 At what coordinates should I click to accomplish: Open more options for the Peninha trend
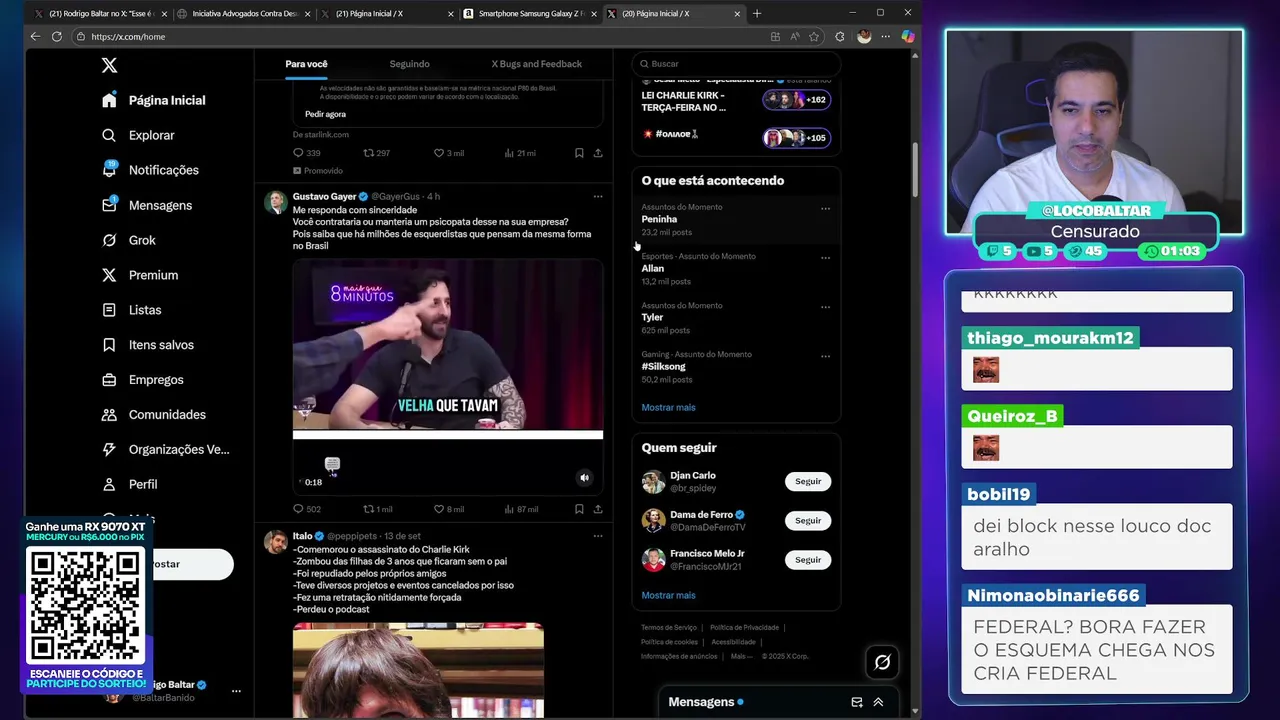click(x=825, y=209)
